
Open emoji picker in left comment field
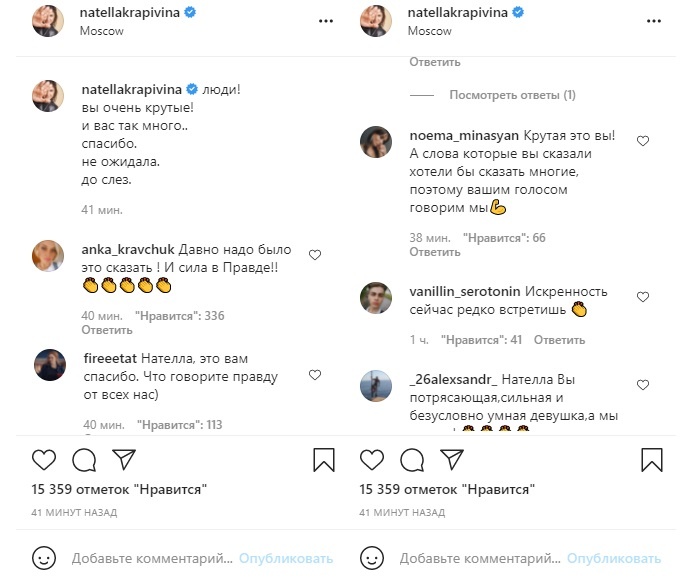point(44,558)
